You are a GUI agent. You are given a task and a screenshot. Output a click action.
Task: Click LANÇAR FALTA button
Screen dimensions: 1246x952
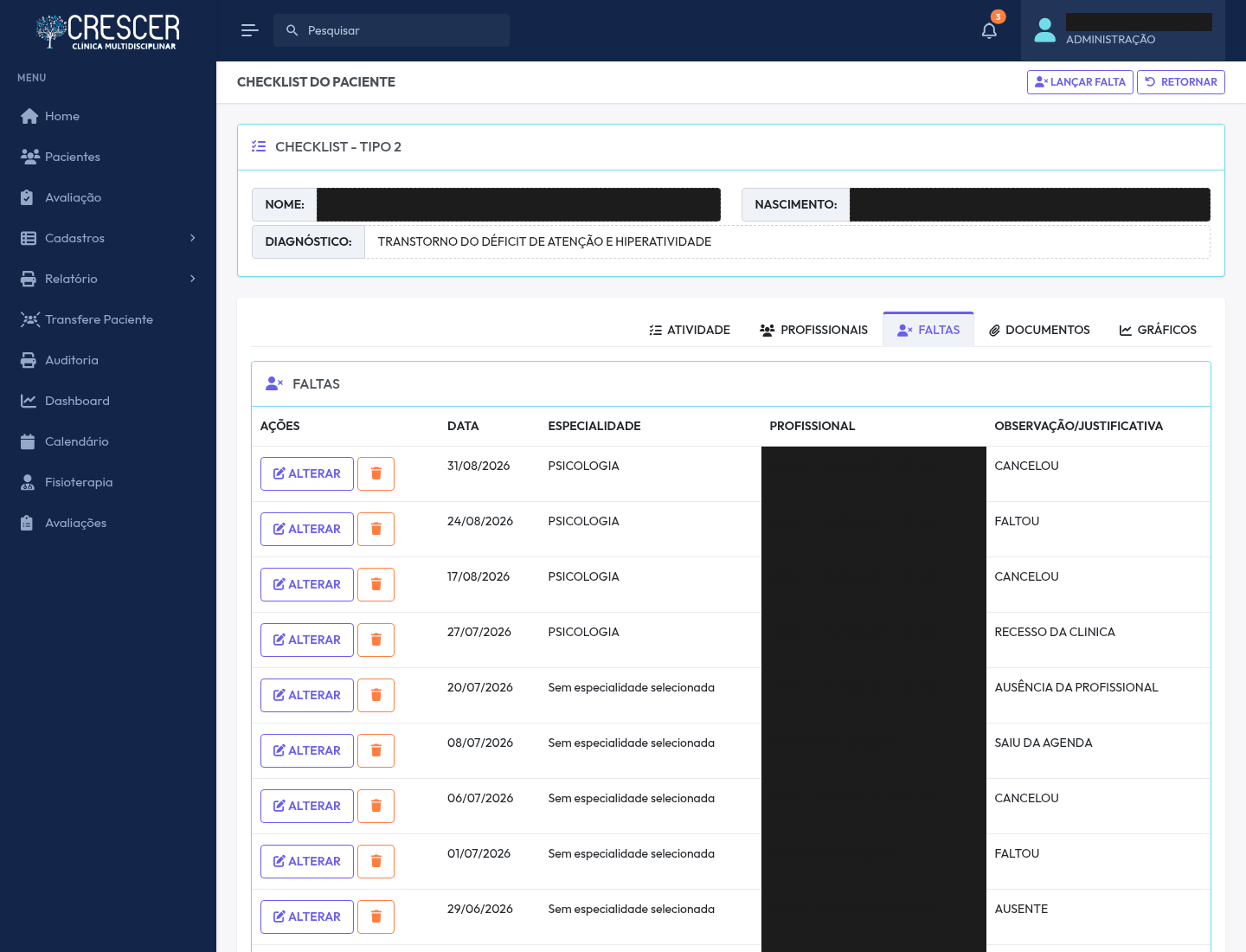[1080, 82]
